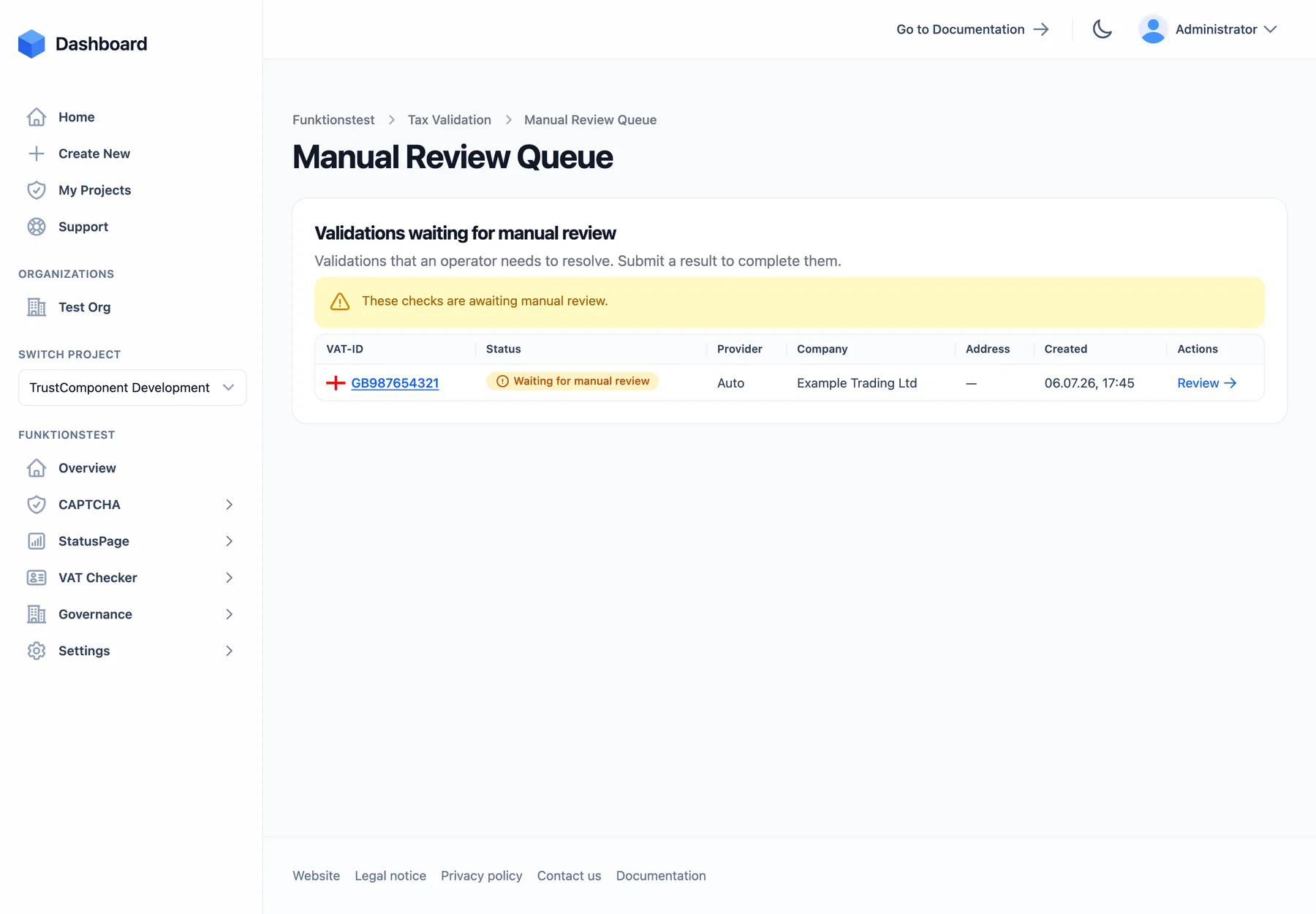Click Go to Documentation link
The width and height of the screenshot is (1316, 914).
point(972,29)
